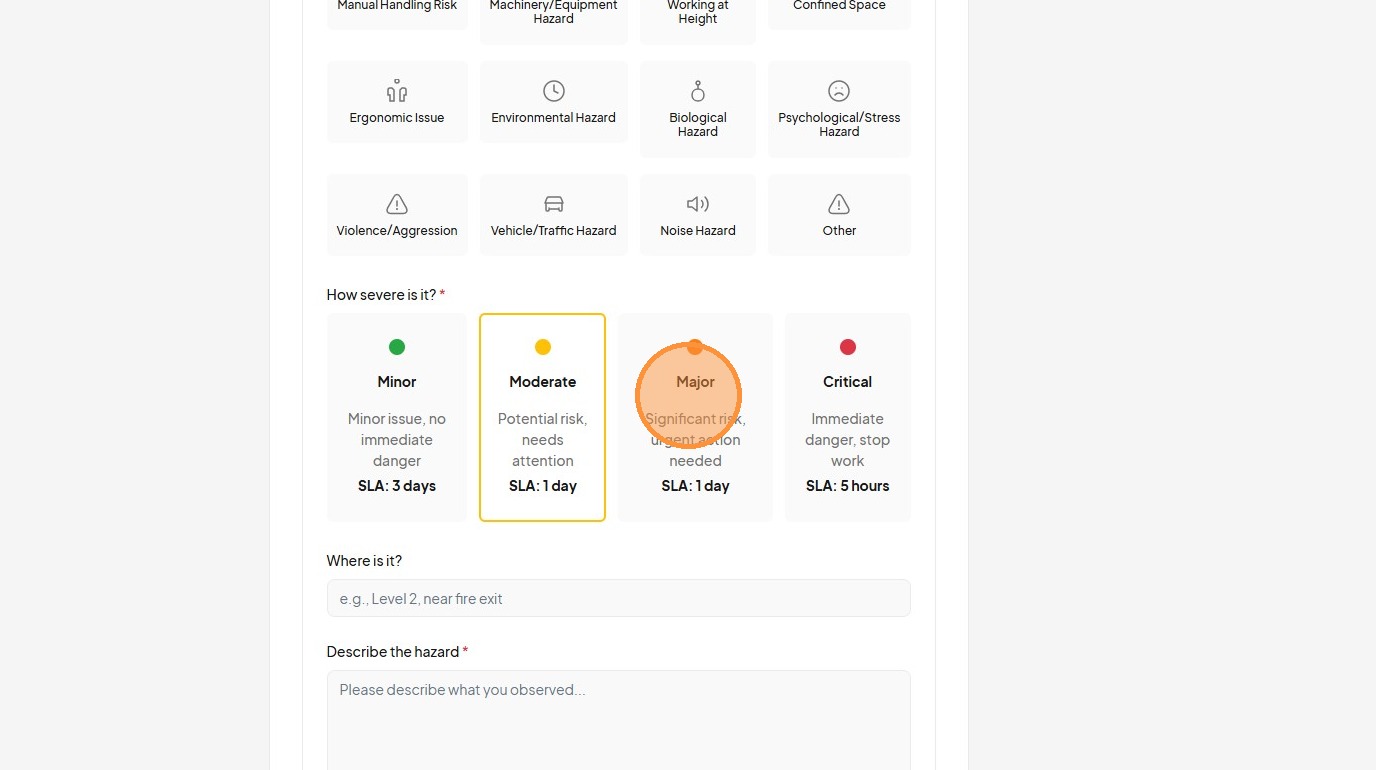Mark the hazard as Critical
Image resolution: width=1376 pixels, height=770 pixels.
(847, 417)
